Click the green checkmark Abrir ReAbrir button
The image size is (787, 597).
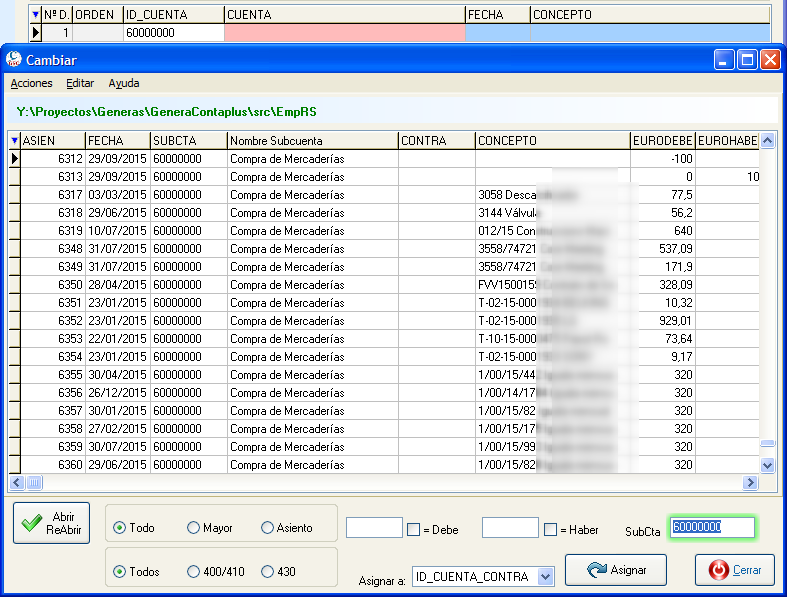tap(51, 523)
